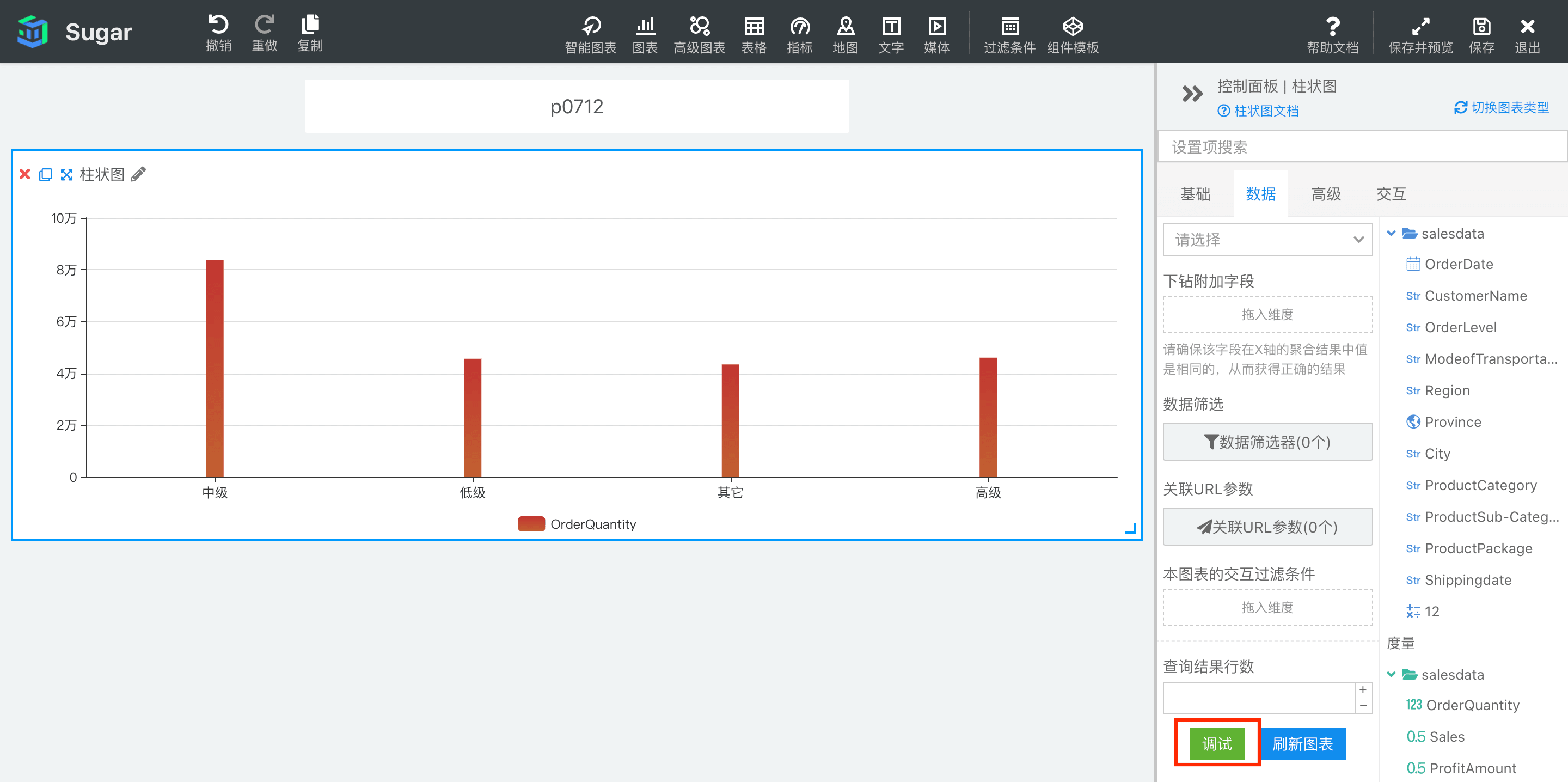1568x782 pixels.
Task: Click the 复制 copy icon
Action: point(310,26)
